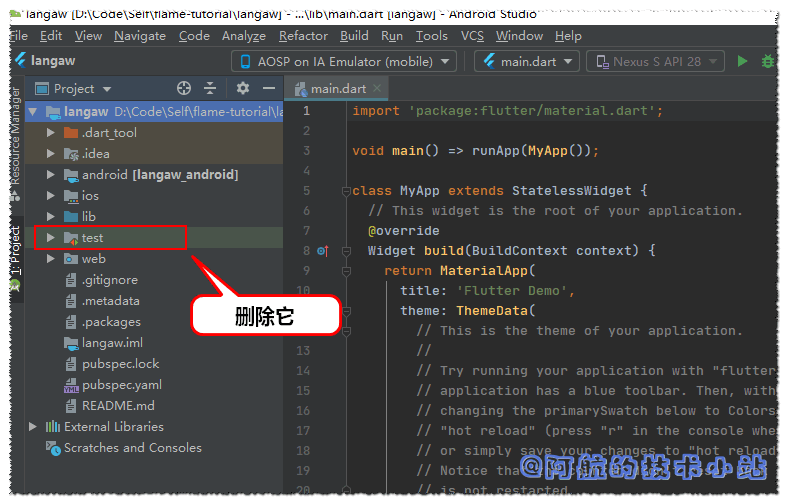Open the AOSP on IA Emulator device dropdown
788x504 pixels.
(x=344, y=61)
